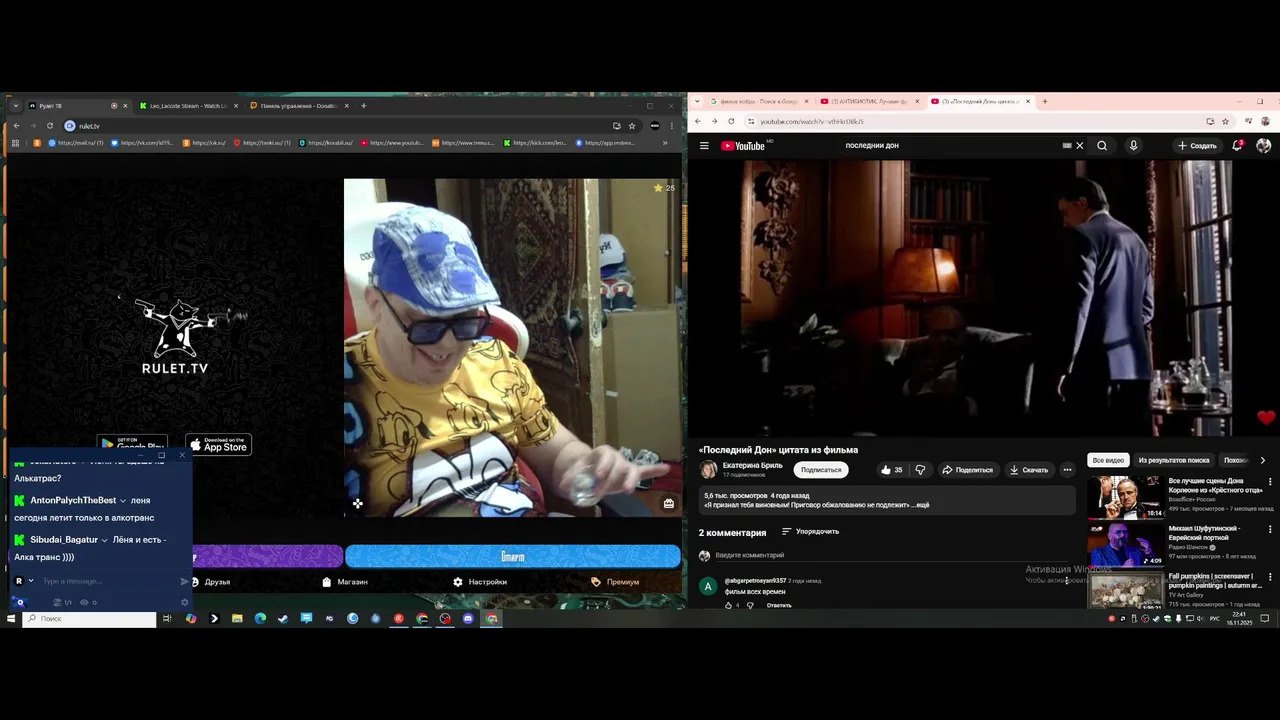Click the star rating badge on webcam
The width and height of the screenshot is (1280, 720).
click(x=664, y=188)
